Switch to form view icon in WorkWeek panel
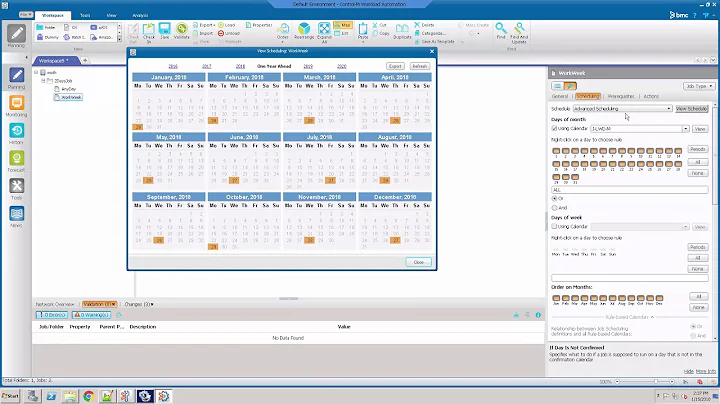Viewport: 720px width, 404px height. [x=557, y=86]
